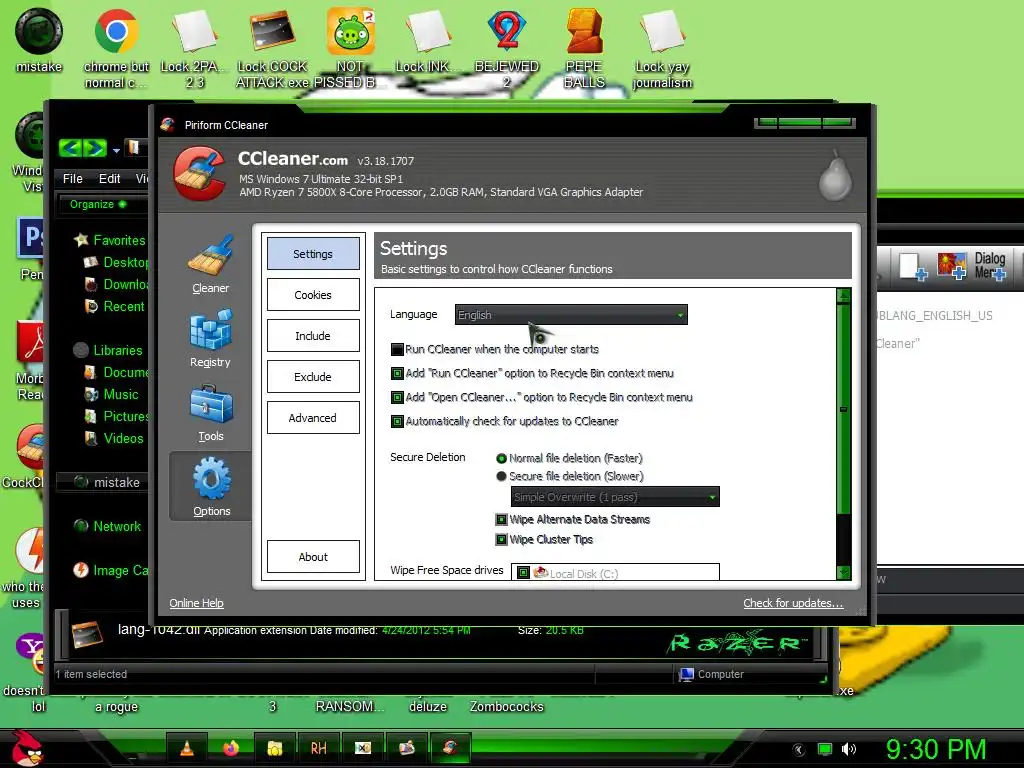Click Dialog Menu icon in background window
This screenshot has height=768, width=1024.
pos(990,266)
